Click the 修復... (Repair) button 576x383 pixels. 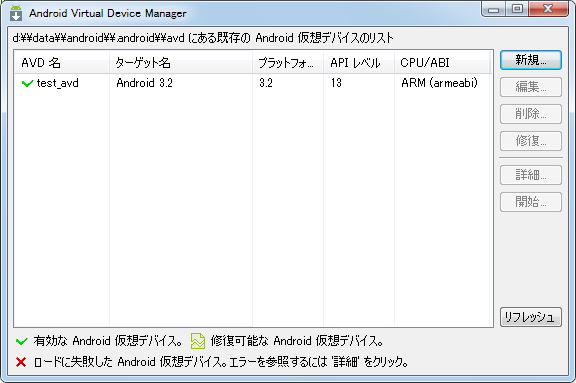(530, 141)
